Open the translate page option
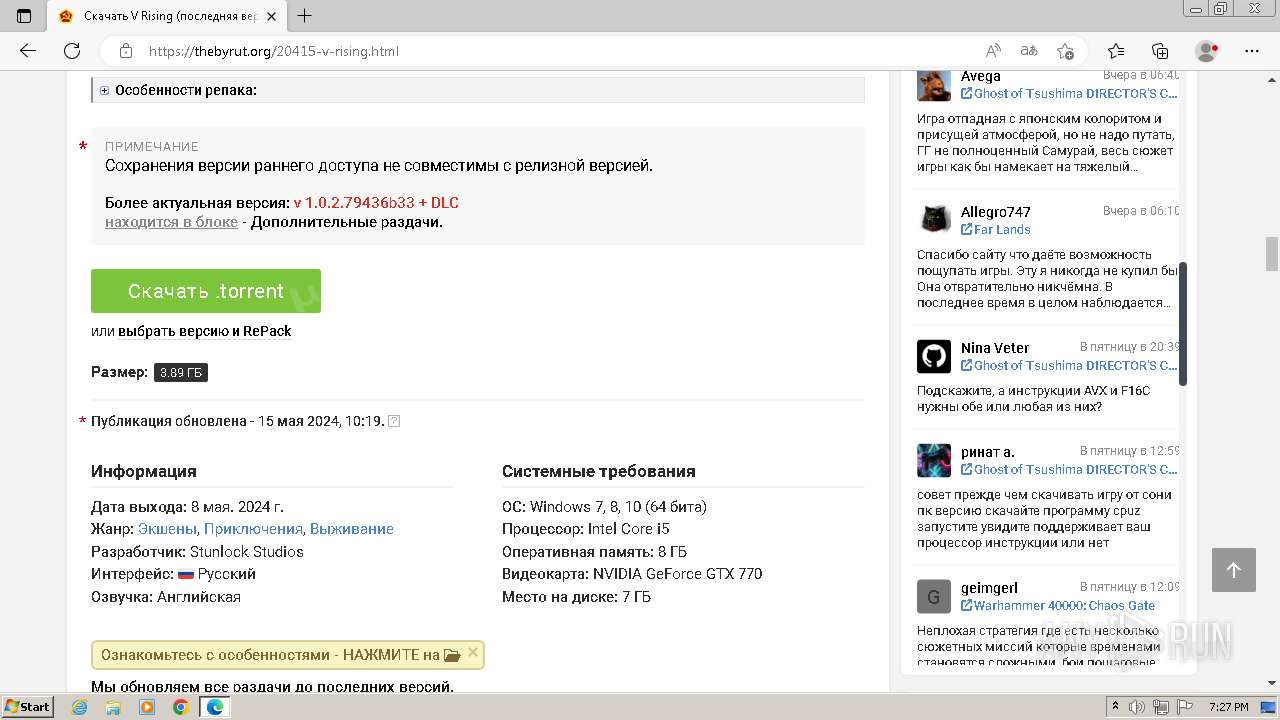 1029,51
